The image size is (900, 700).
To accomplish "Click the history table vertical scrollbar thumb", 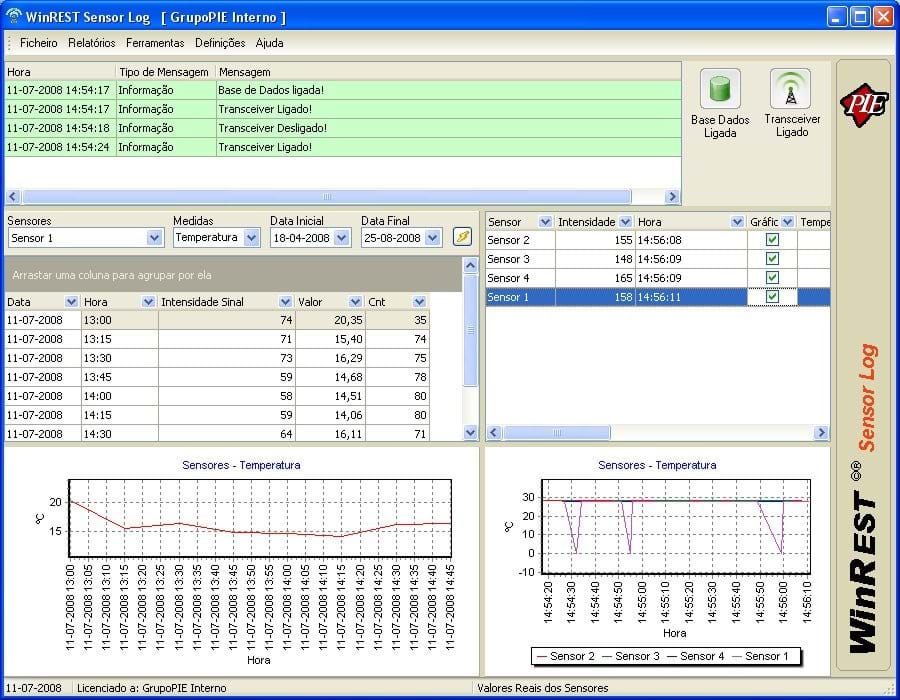I will point(470,330).
